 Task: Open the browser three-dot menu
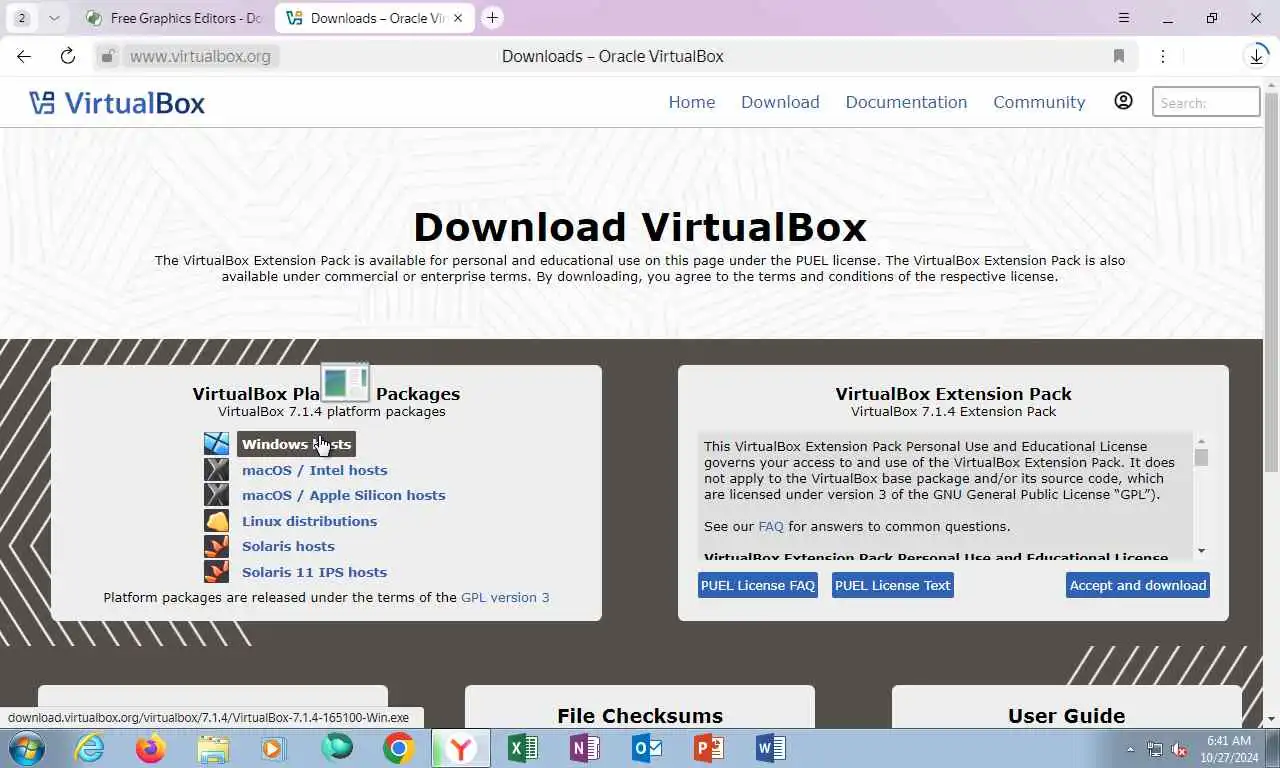(x=1162, y=56)
